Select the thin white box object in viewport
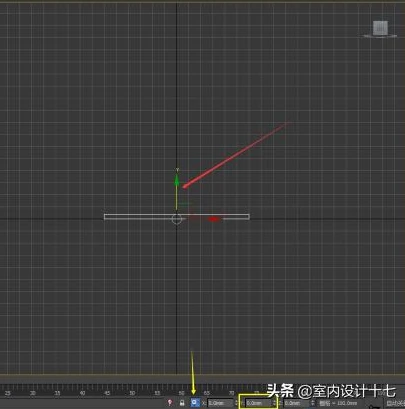Image resolution: width=405 pixels, height=409 pixels. click(x=177, y=217)
